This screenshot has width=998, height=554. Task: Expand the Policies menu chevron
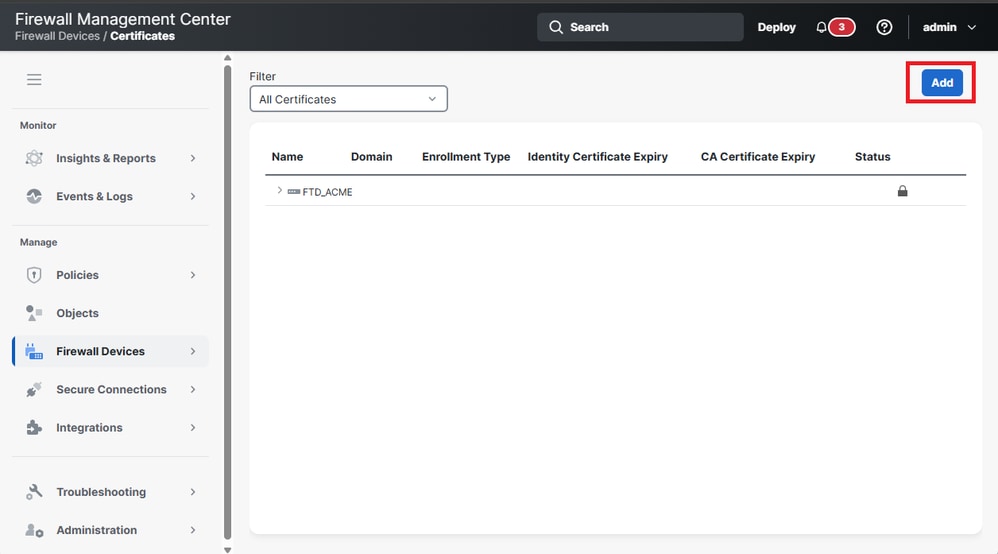[x=193, y=275]
